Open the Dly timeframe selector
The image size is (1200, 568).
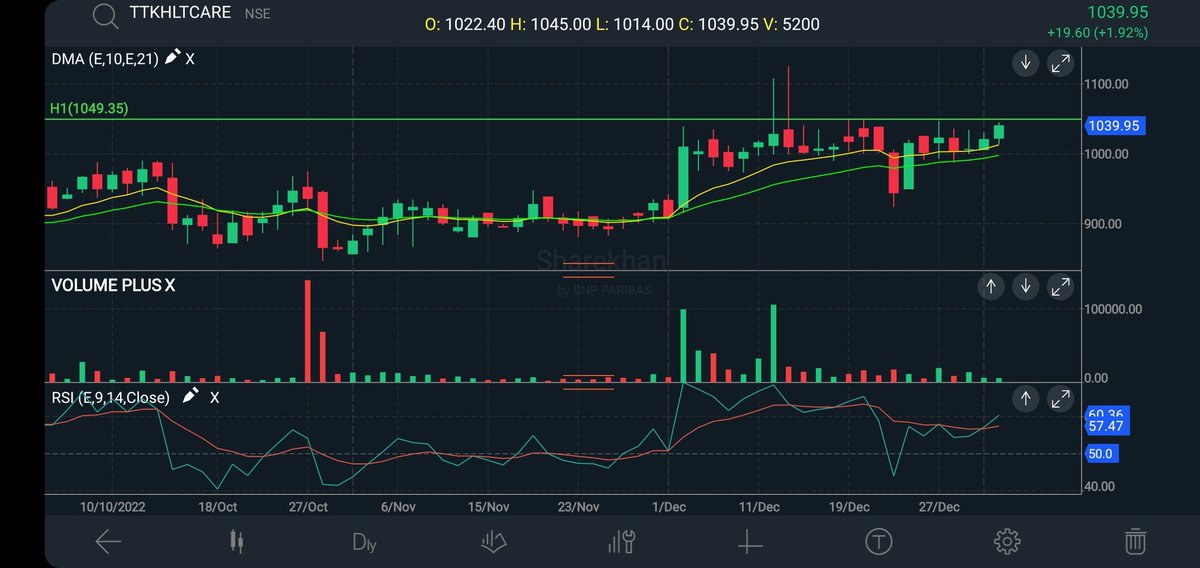coord(364,543)
